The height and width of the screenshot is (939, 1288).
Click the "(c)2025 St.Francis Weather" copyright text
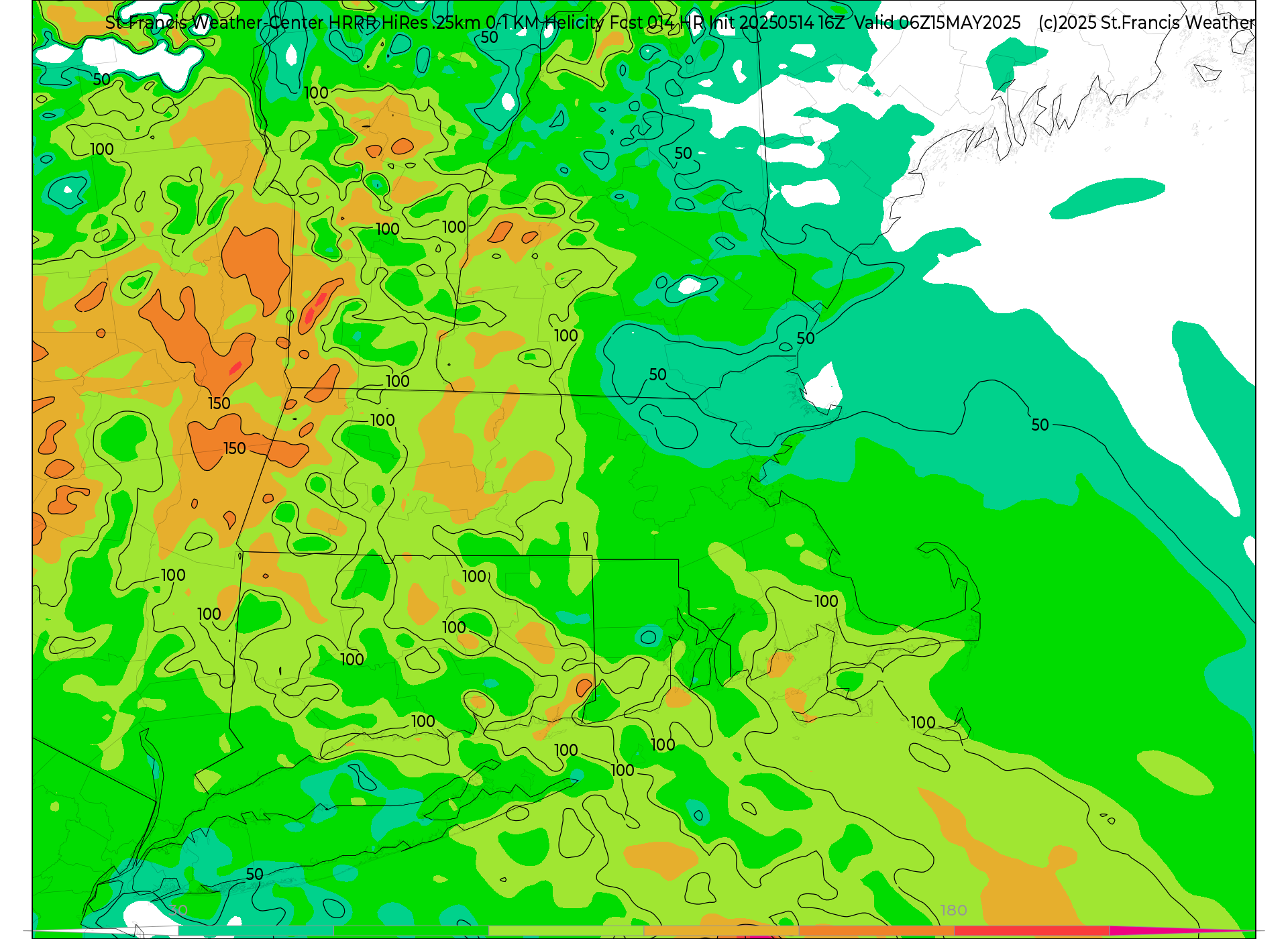click(x=1146, y=23)
